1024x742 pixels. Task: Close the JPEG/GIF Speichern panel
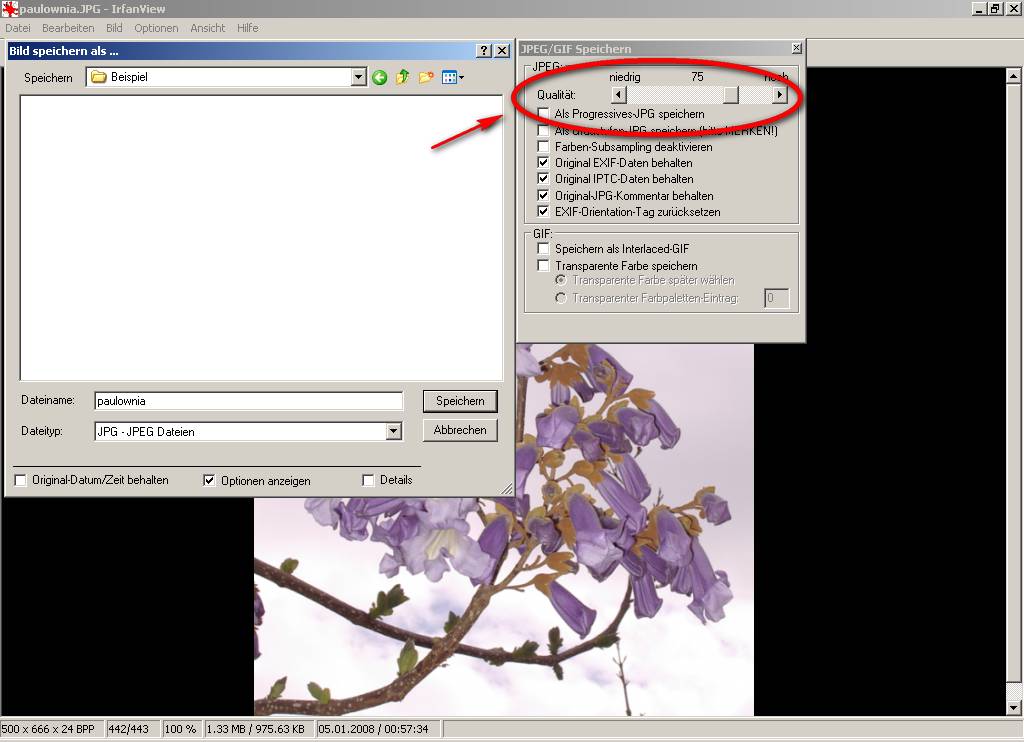pos(796,48)
